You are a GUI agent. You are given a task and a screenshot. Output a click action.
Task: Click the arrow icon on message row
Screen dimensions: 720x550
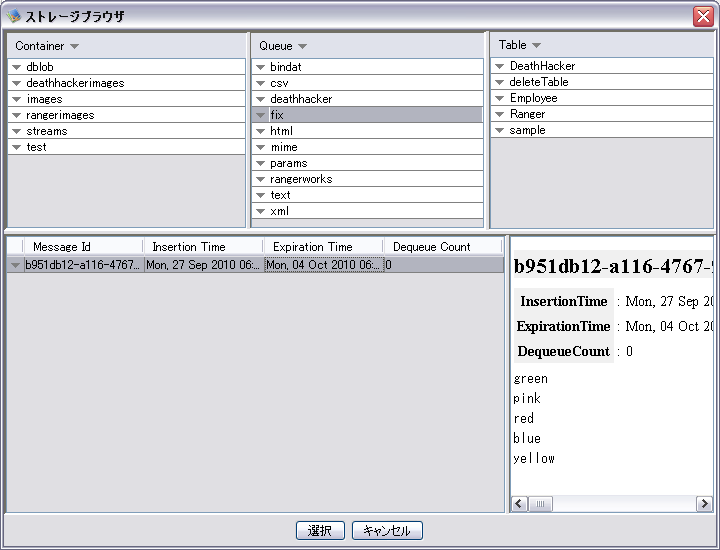pos(15,265)
